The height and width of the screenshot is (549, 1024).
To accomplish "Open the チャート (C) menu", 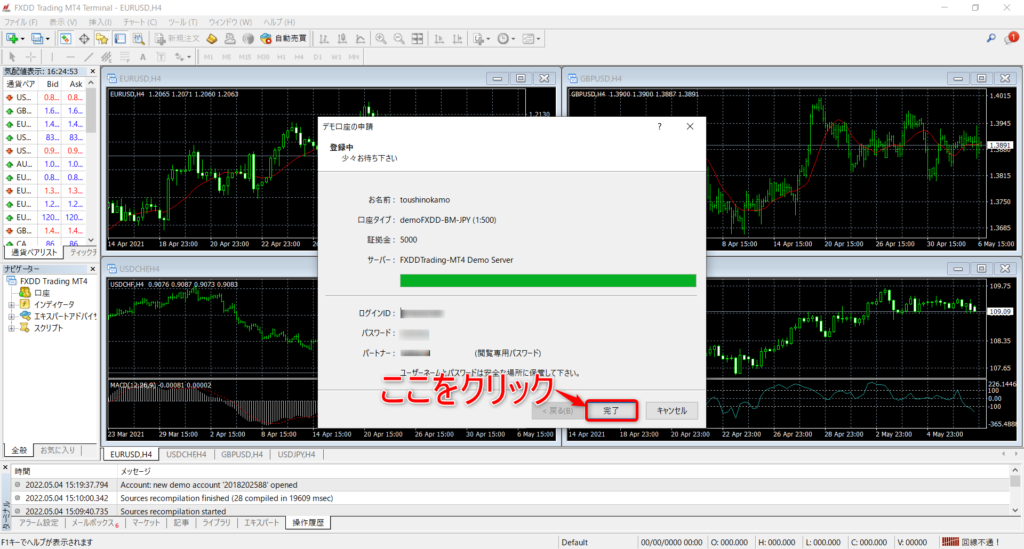I will 140,22.
